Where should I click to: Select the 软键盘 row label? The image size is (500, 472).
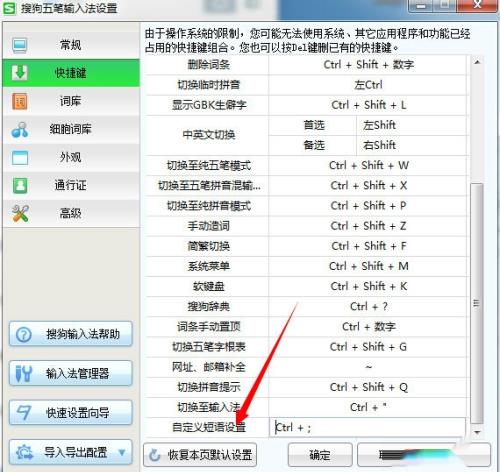click(x=209, y=287)
